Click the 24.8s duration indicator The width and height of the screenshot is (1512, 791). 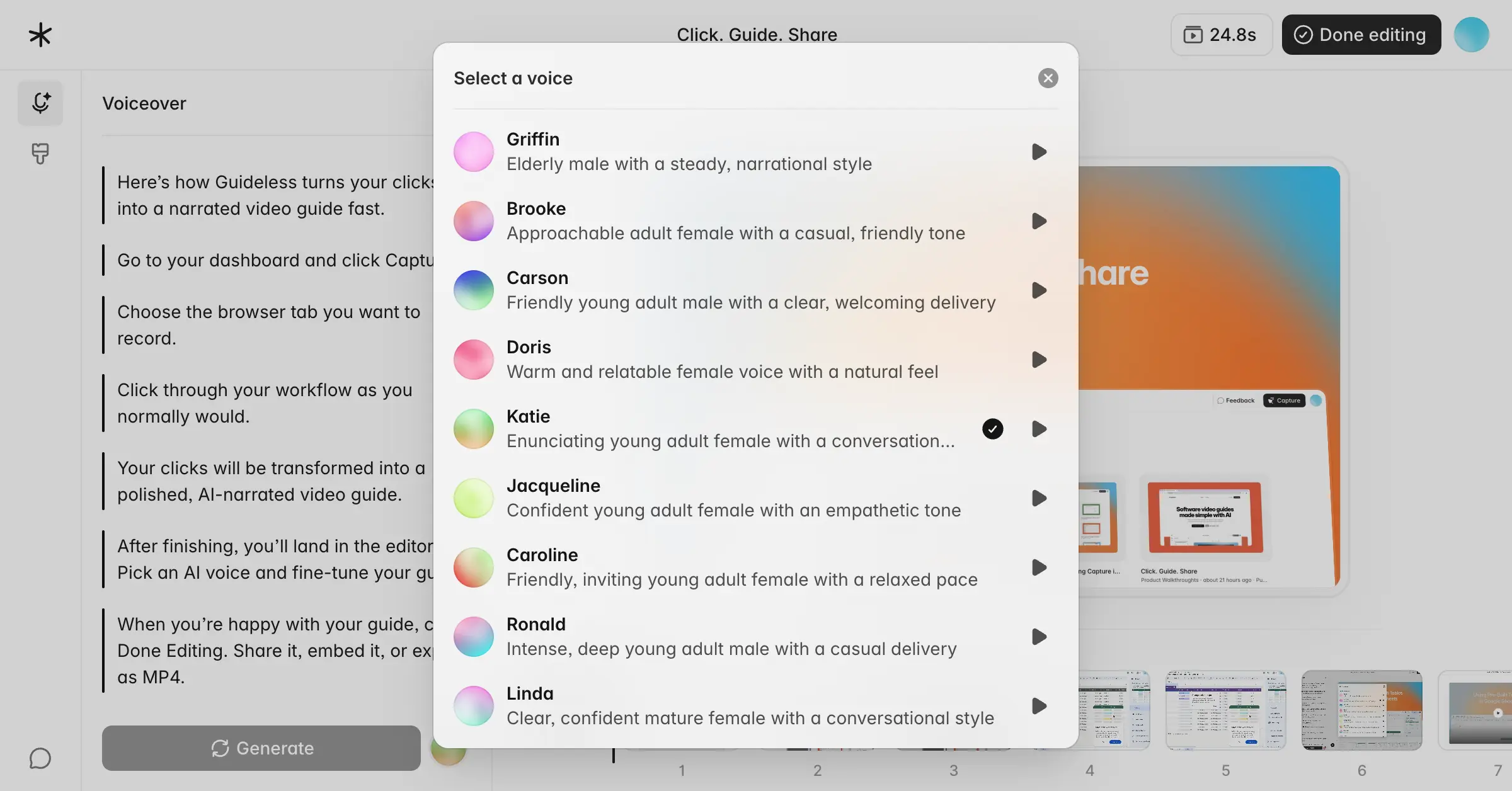1221,35
